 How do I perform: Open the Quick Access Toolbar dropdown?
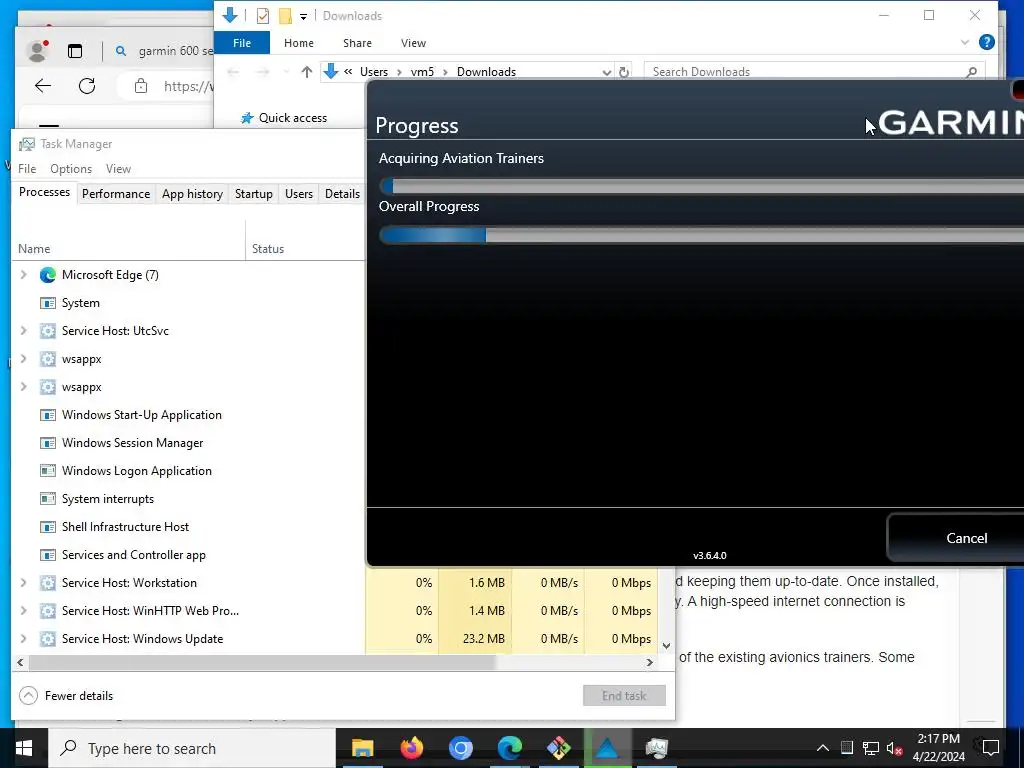(303, 16)
